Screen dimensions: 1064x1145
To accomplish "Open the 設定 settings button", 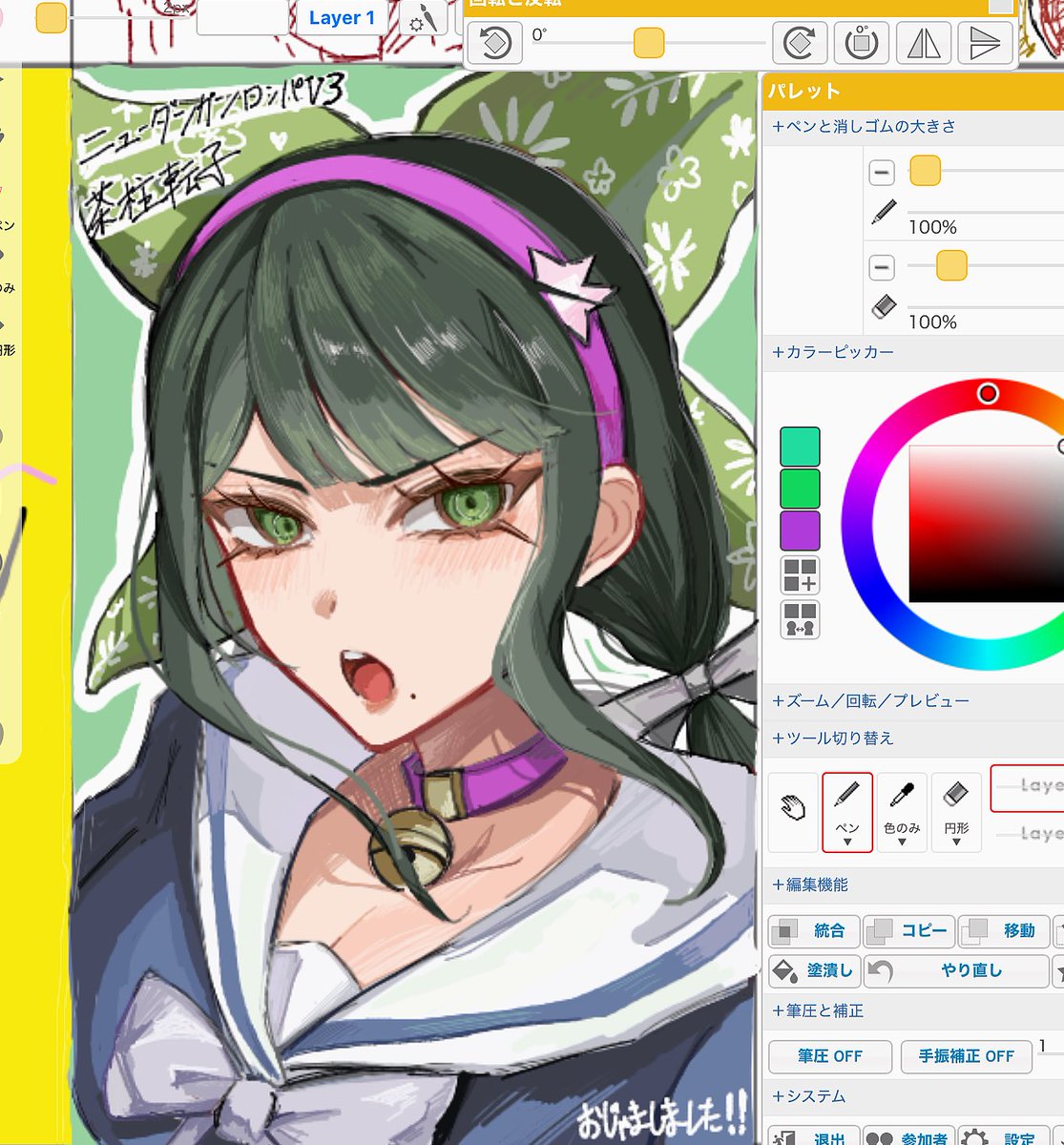I will pos(1003,1136).
